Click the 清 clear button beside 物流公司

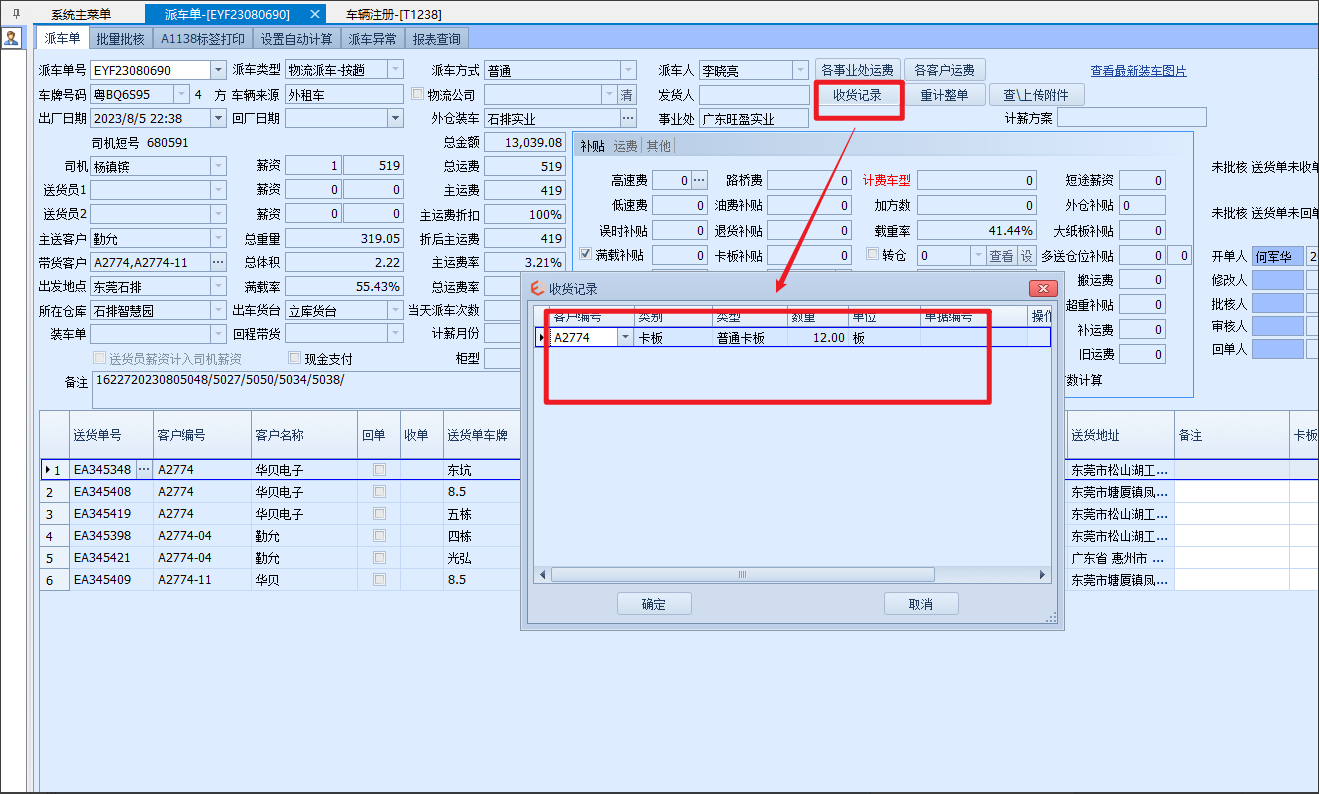point(627,94)
